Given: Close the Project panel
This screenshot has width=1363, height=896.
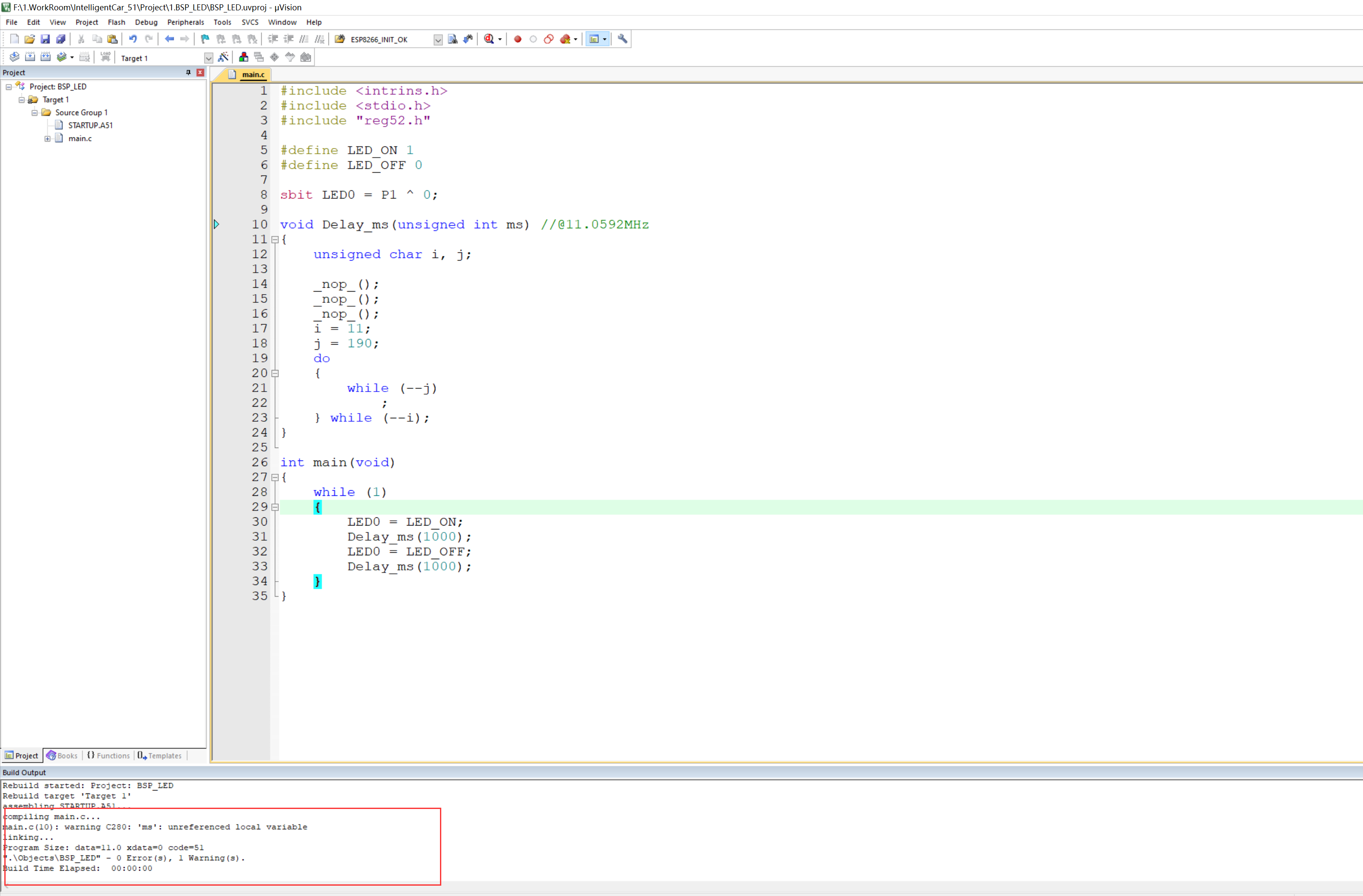Looking at the screenshot, I should tap(200, 72).
